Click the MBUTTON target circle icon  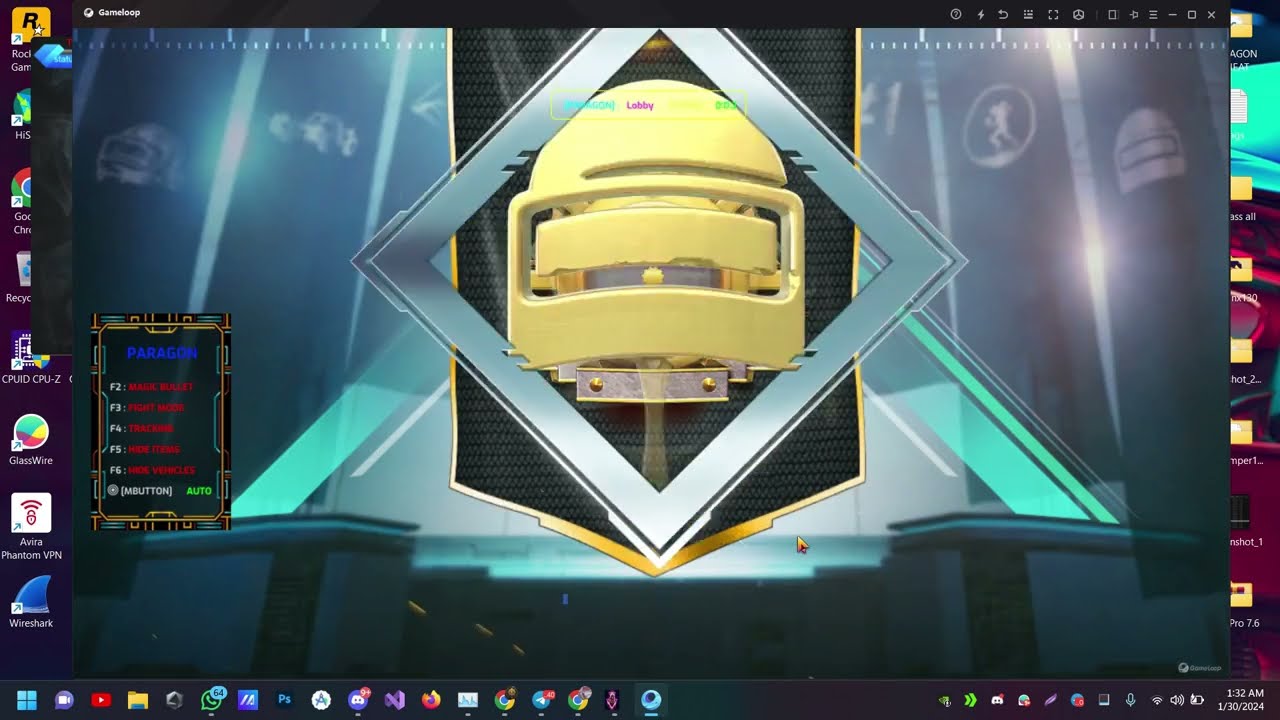tap(113, 491)
